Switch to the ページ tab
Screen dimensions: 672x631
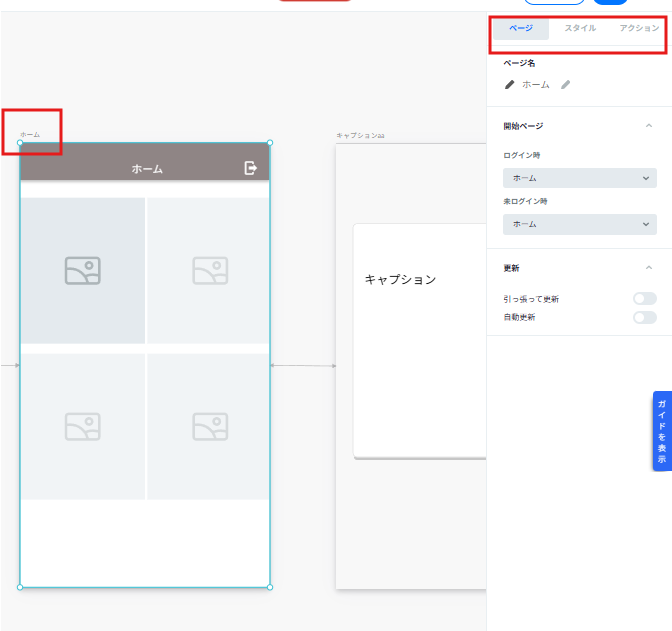(x=521, y=28)
